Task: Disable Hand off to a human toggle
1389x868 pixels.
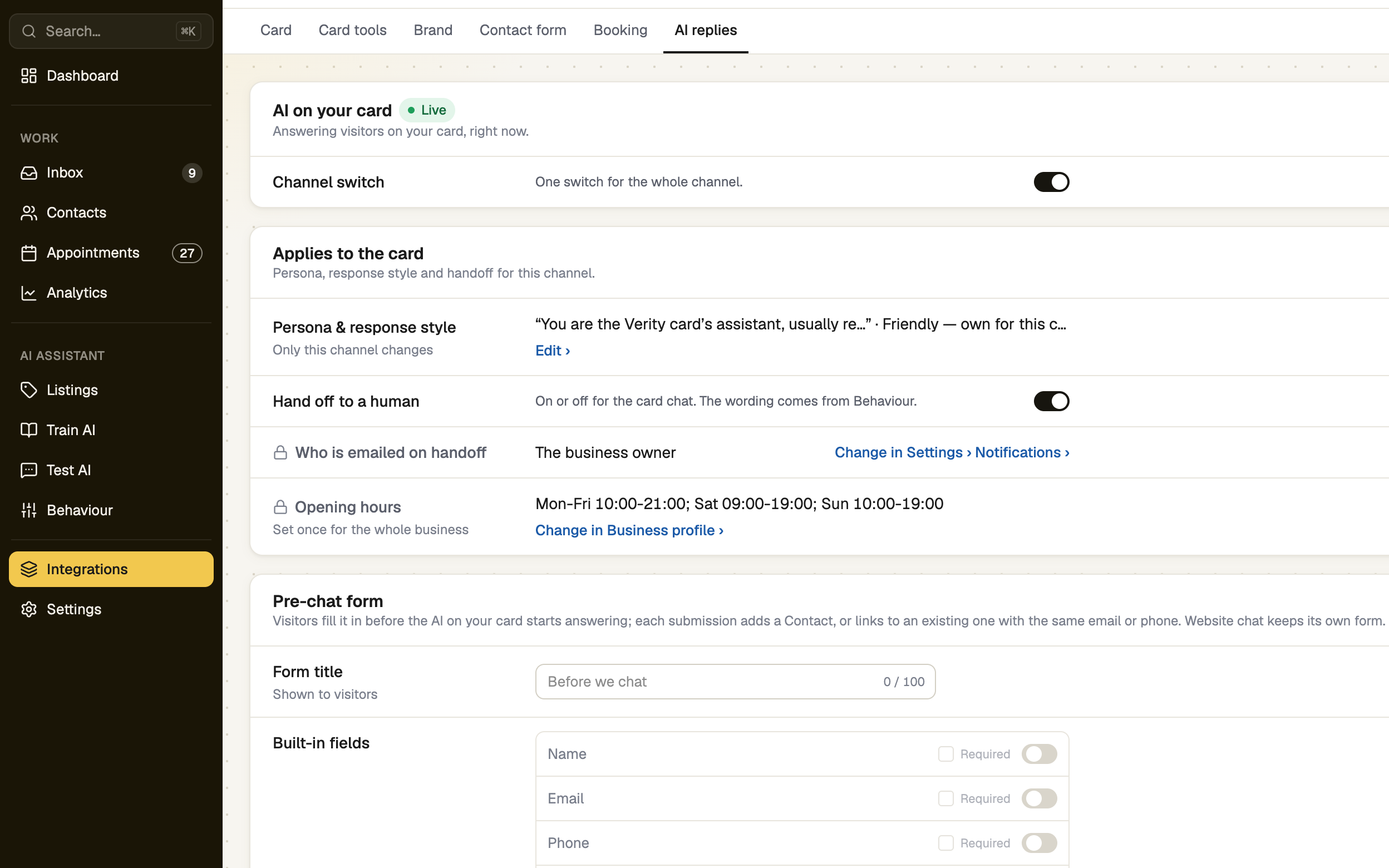Action: coord(1052,401)
